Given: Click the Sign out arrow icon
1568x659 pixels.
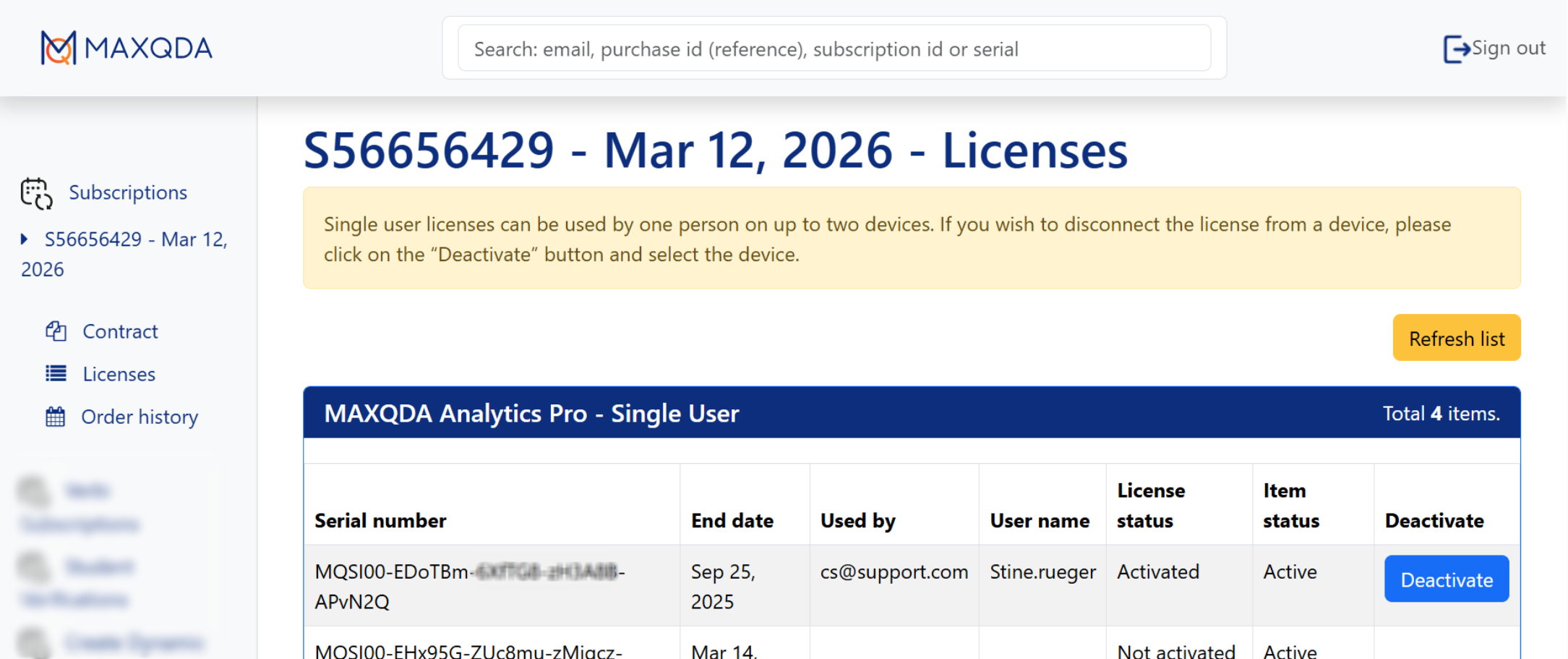Looking at the screenshot, I should coord(1457,48).
